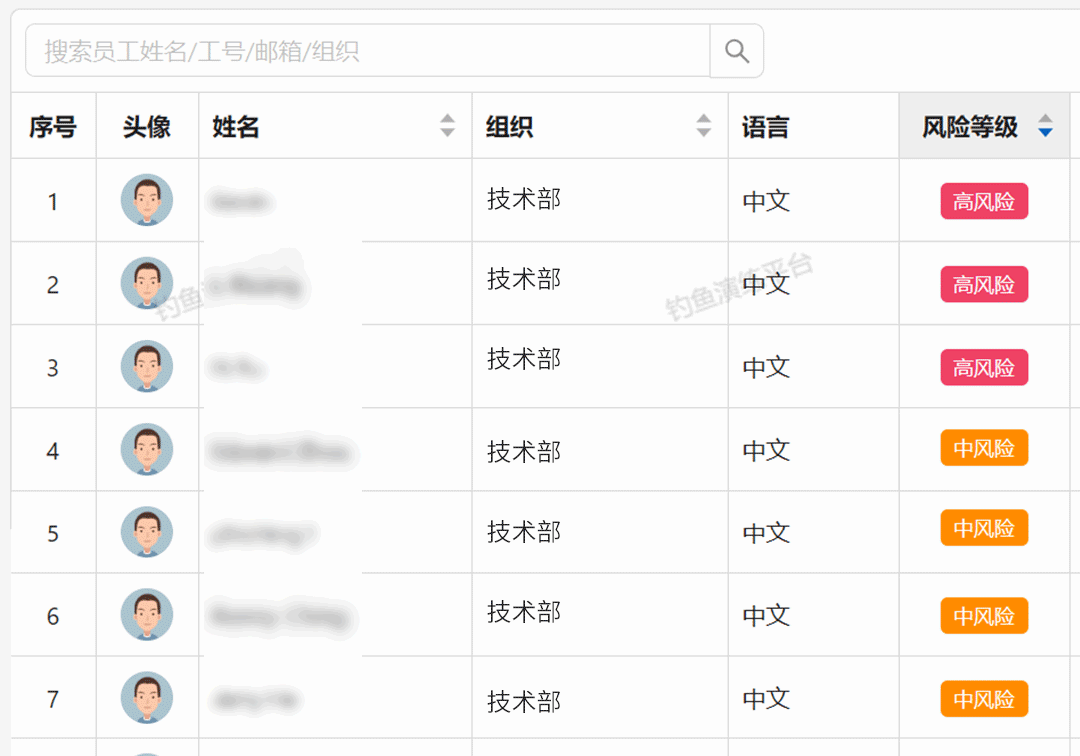Click the 高风险 tag in row 3
The width and height of the screenshot is (1080, 756).
click(984, 368)
